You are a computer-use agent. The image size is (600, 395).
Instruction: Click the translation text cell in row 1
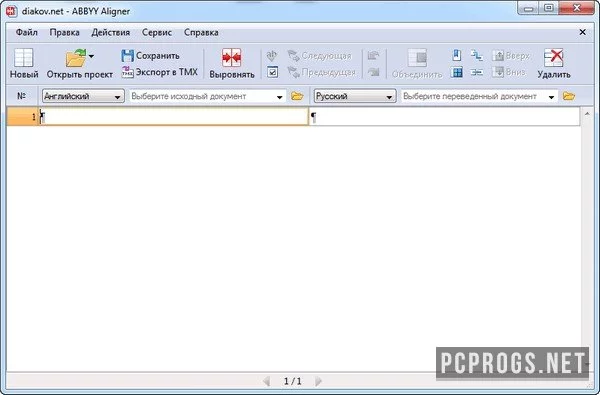click(444, 116)
